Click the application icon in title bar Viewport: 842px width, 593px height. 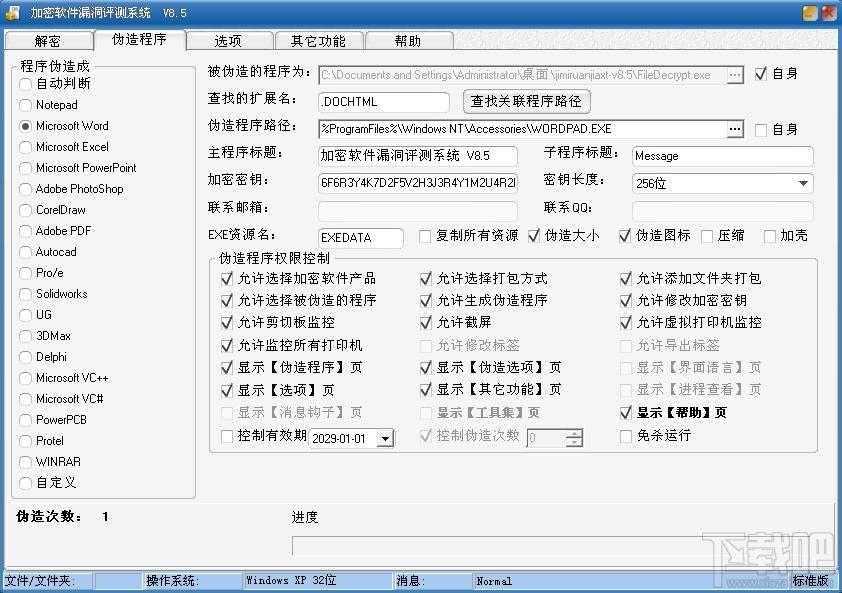(x=12, y=12)
